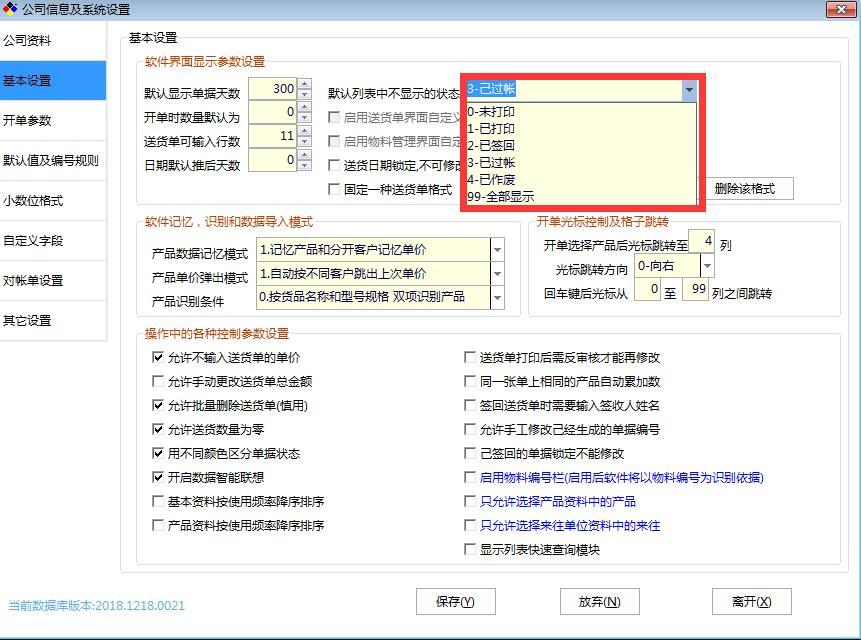Click the 光标跳转至 column field showing 4
Screen dimensions: 861x640
pos(701,241)
